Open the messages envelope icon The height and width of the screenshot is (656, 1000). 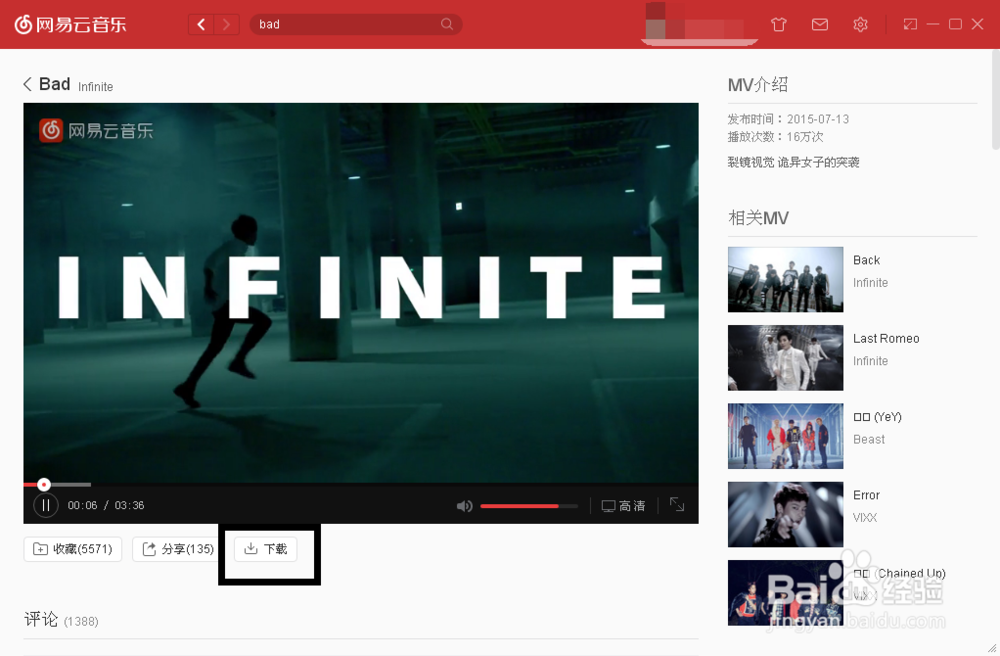tap(820, 24)
